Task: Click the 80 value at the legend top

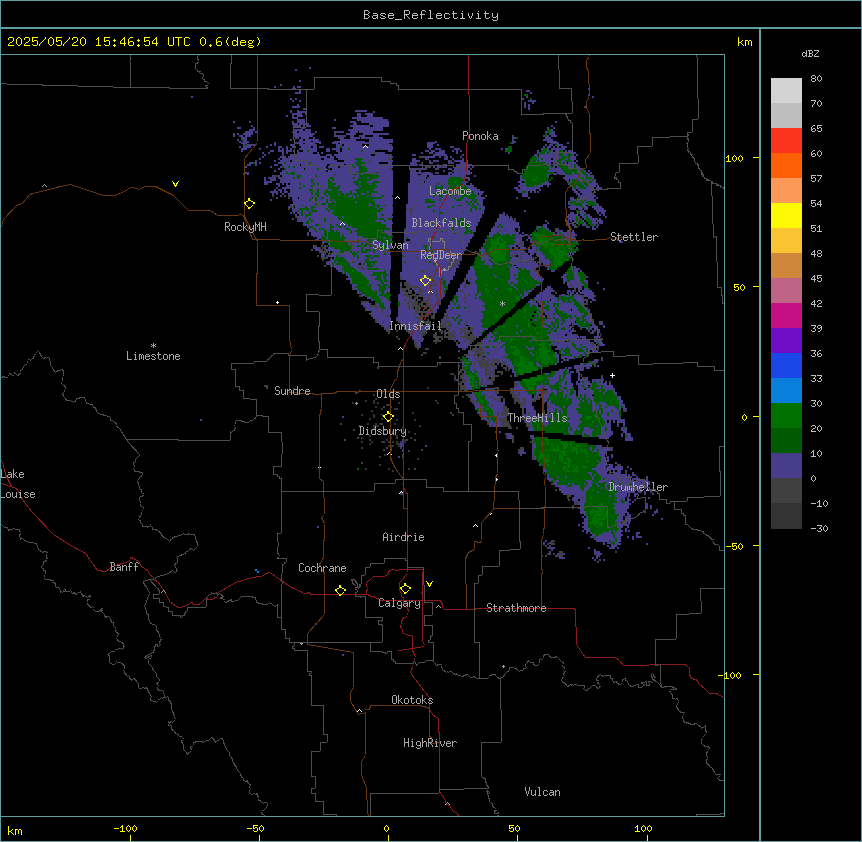Action: coord(816,79)
